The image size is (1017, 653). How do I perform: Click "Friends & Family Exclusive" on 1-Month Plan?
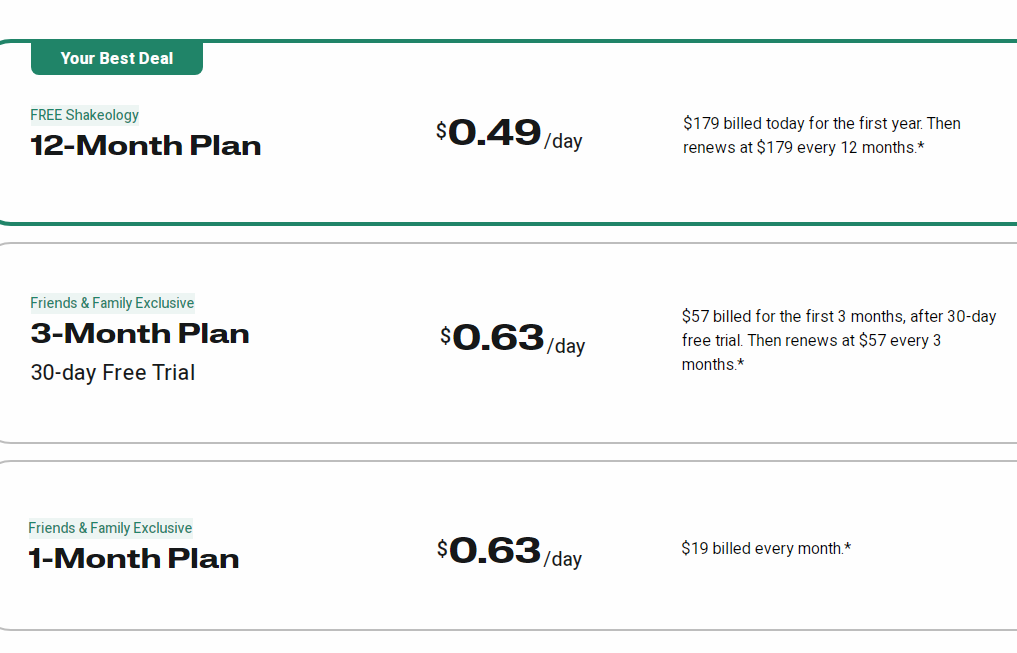click(x=110, y=528)
